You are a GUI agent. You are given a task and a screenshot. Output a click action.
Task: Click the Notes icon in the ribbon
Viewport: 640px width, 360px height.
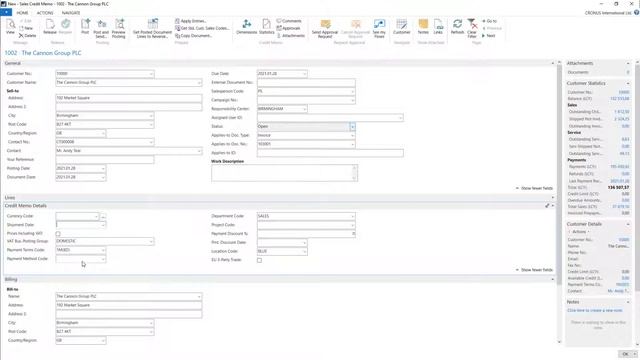(423, 27)
